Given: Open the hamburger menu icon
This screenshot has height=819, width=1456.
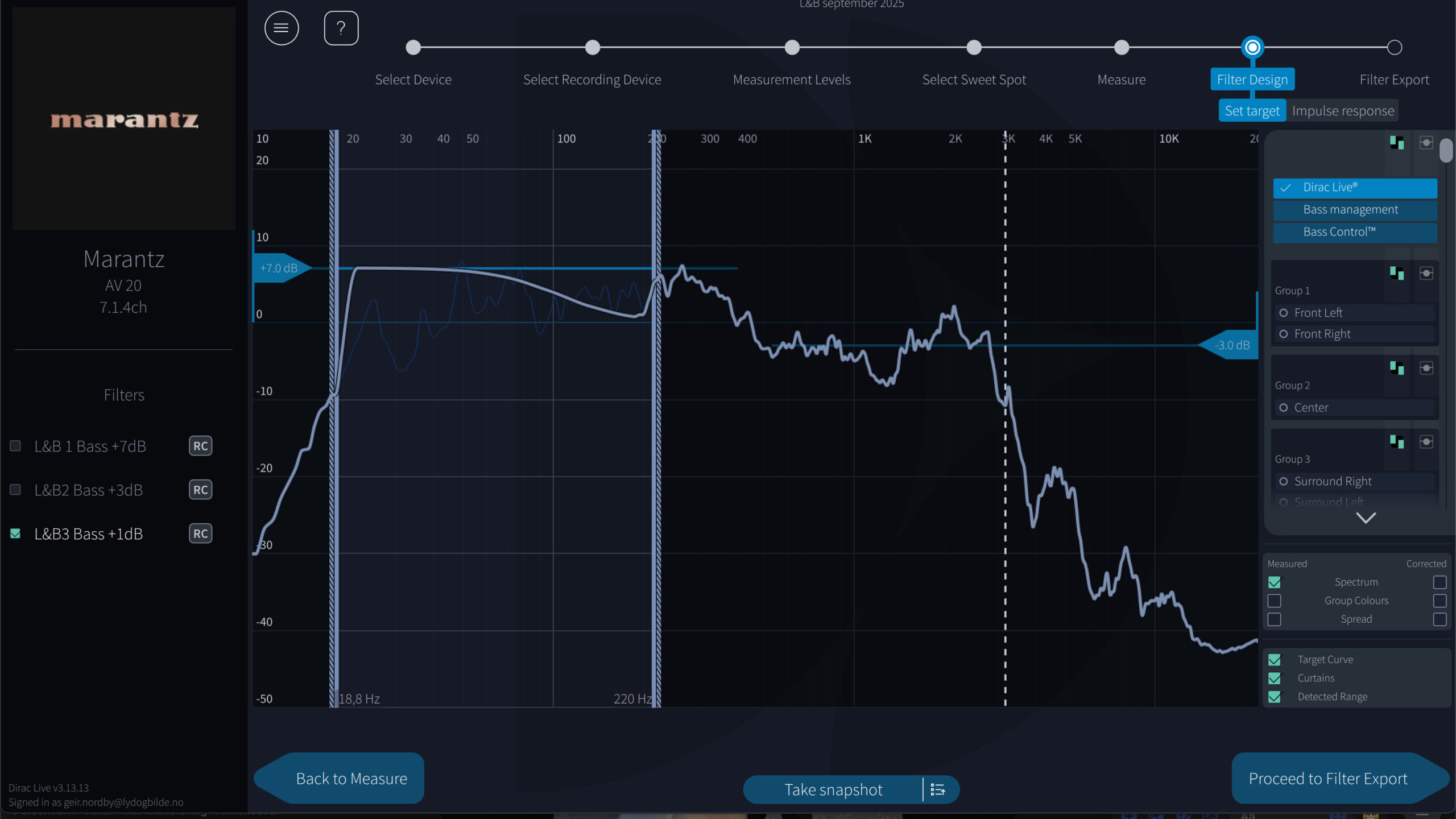Looking at the screenshot, I should [x=281, y=28].
